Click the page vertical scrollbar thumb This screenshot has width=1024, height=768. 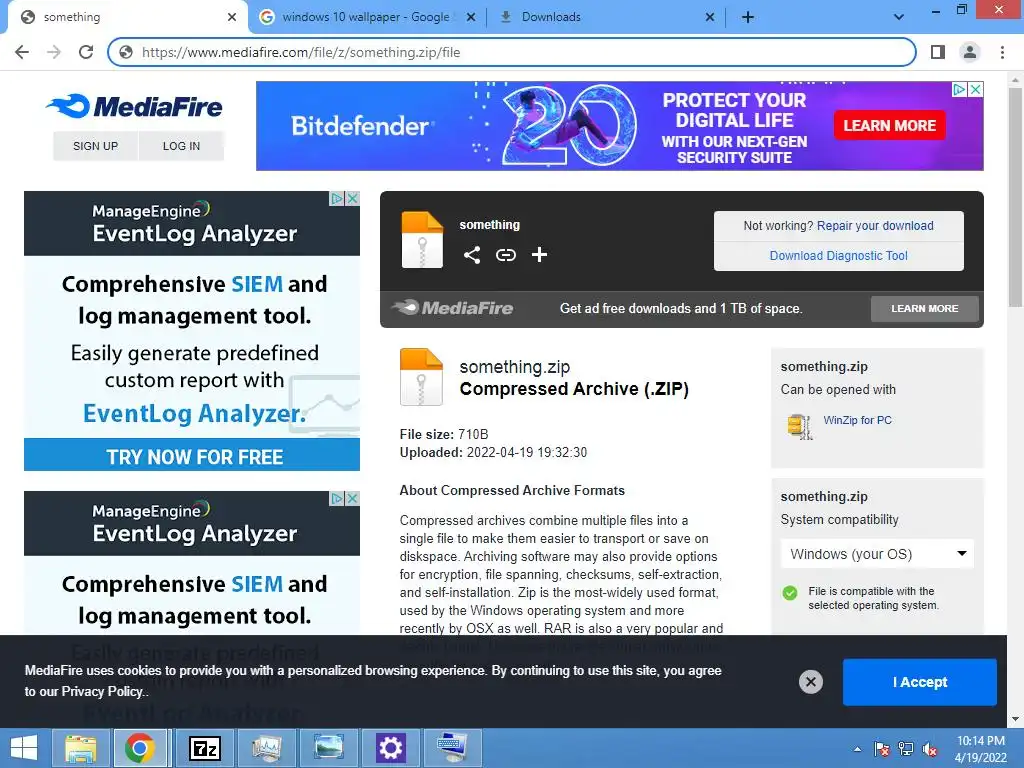(x=1015, y=196)
